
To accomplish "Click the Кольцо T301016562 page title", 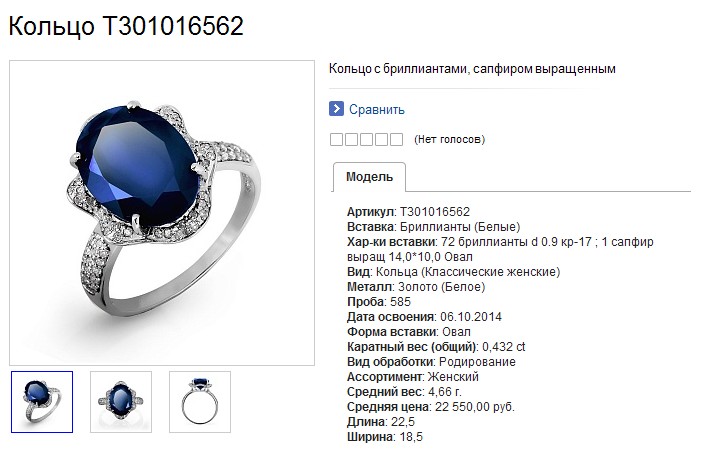I will point(126,26).
